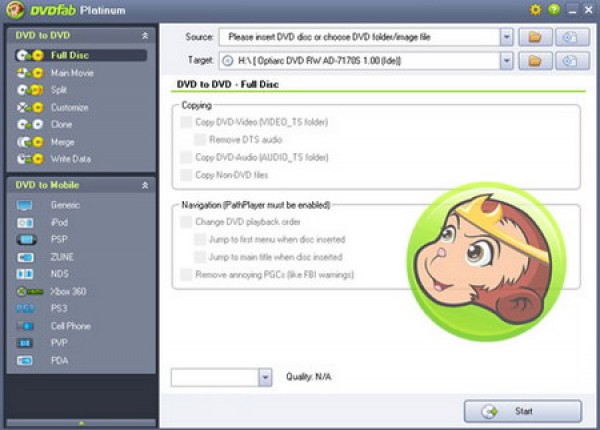Viewport: 600px width, 430px height.
Task: Select the iPod device icon
Action: point(25,223)
